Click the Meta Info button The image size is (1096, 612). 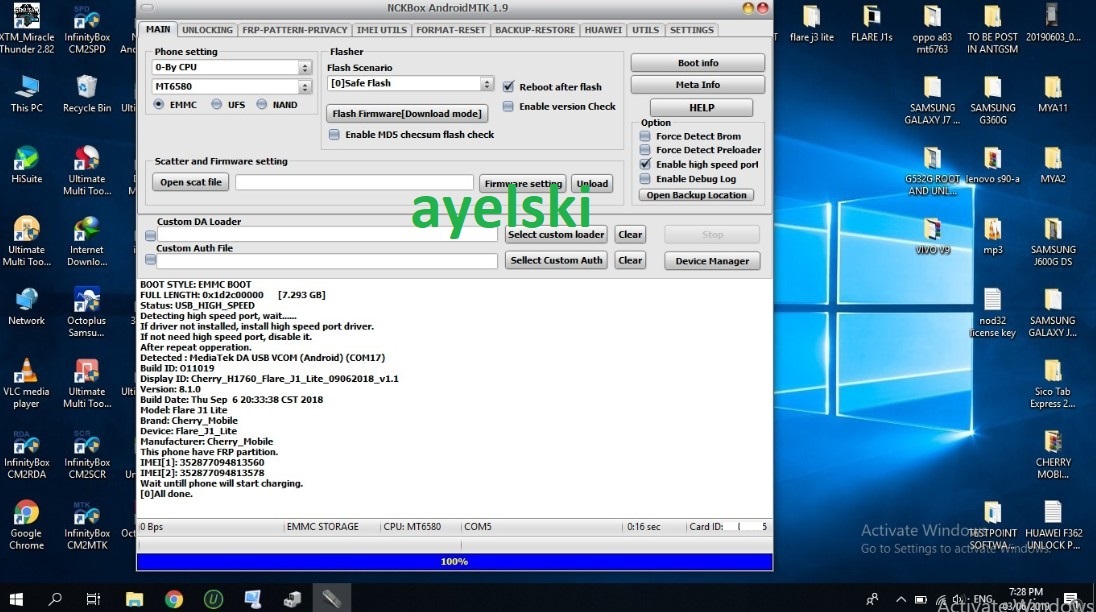[x=698, y=85]
